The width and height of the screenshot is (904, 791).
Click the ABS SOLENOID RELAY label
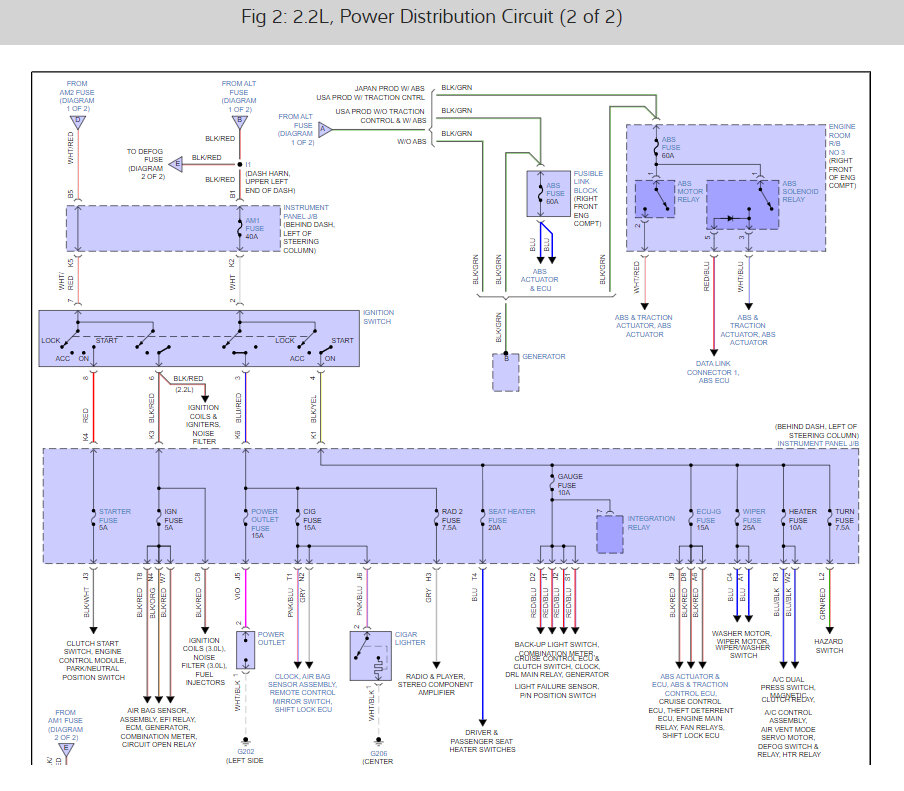[x=800, y=191]
